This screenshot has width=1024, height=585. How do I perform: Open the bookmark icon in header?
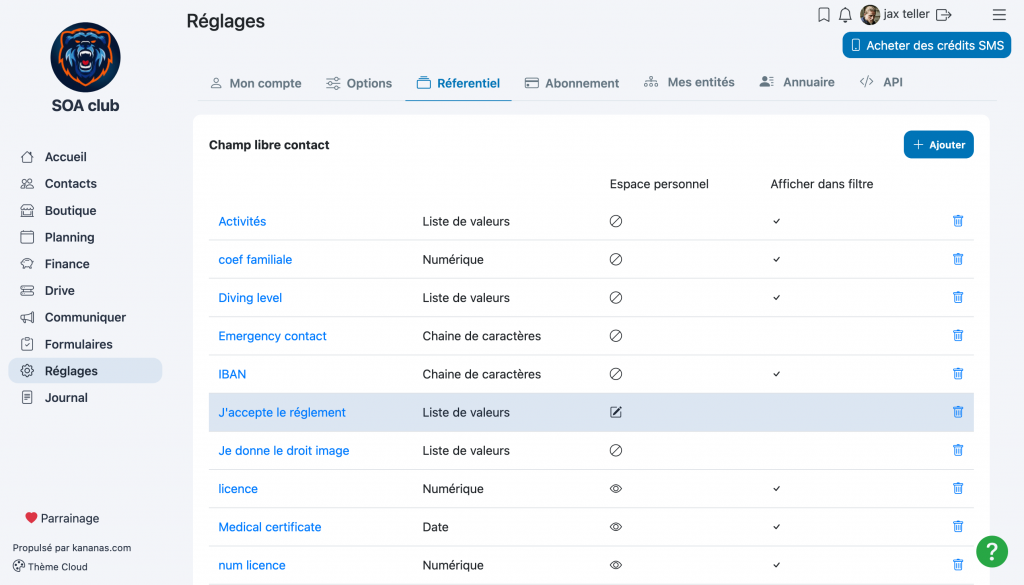pyautogui.click(x=824, y=14)
